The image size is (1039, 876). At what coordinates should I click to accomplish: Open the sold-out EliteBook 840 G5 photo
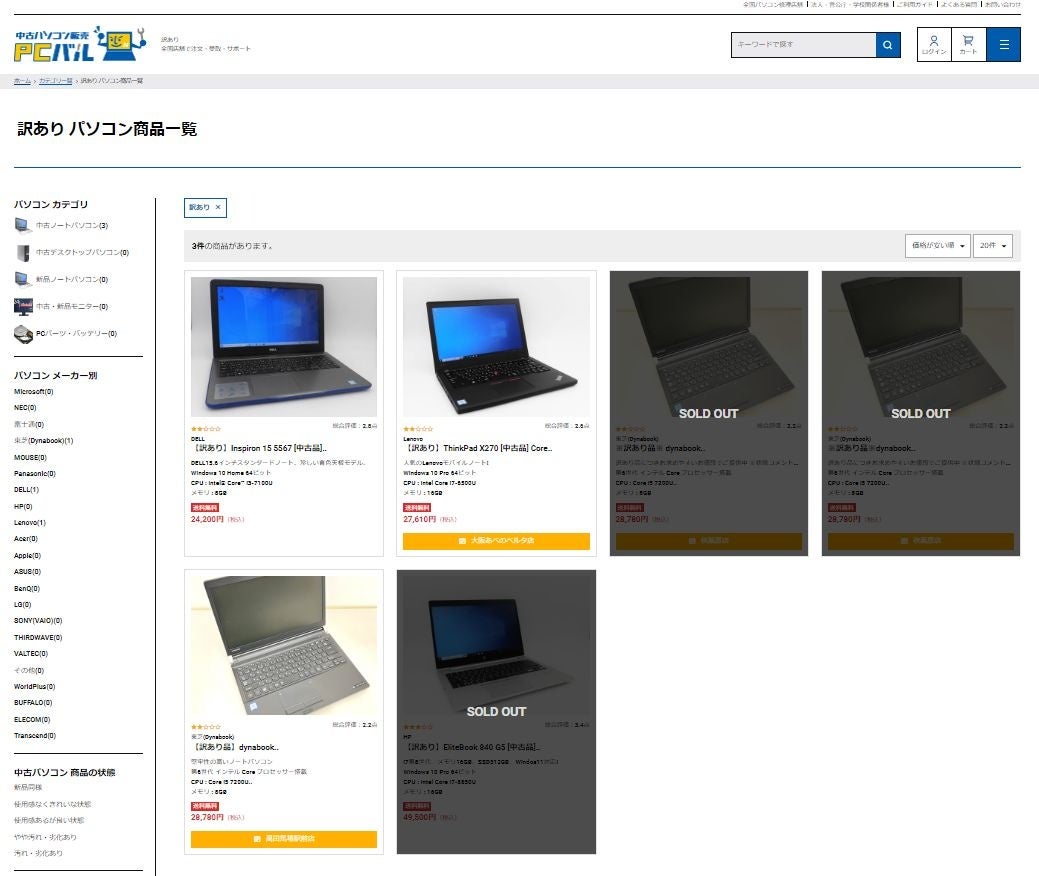(x=496, y=645)
